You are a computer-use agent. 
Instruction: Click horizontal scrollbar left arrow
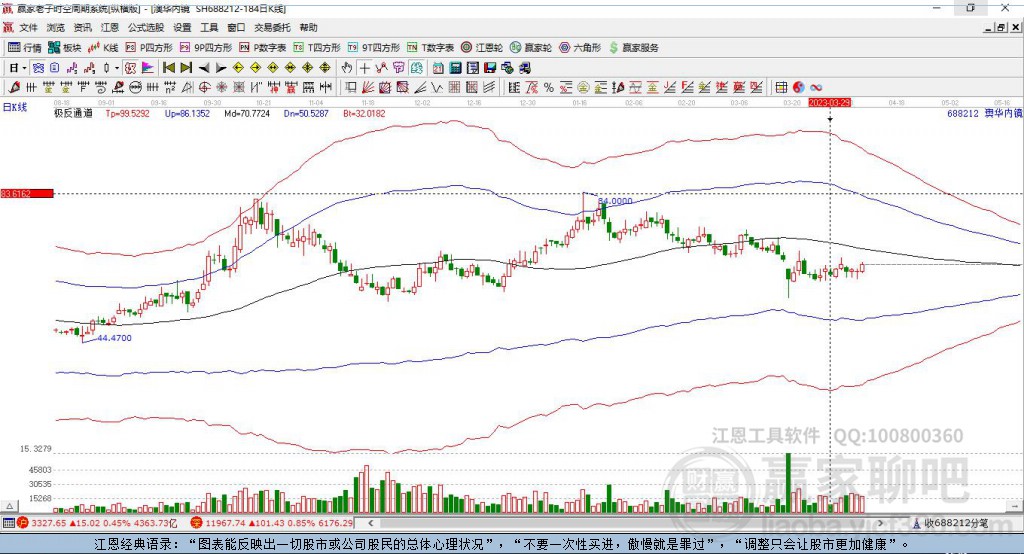371,523
